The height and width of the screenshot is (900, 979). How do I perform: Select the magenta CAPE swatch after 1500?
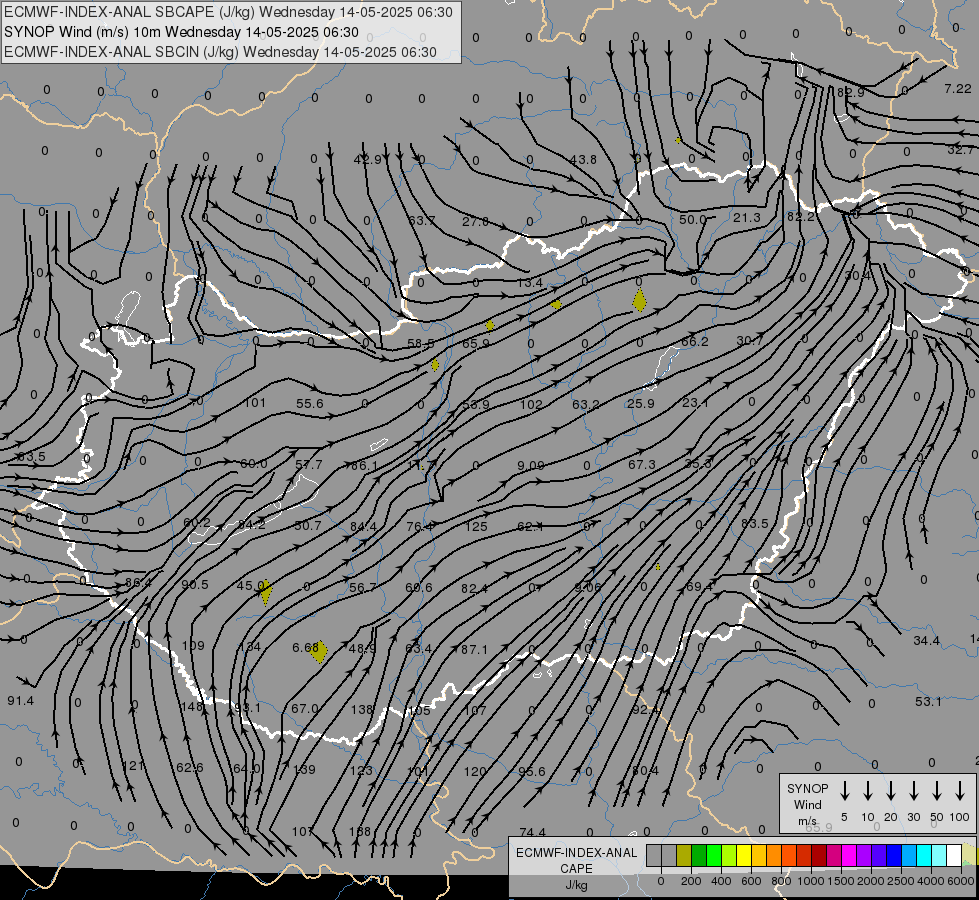(x=850, y=855)
